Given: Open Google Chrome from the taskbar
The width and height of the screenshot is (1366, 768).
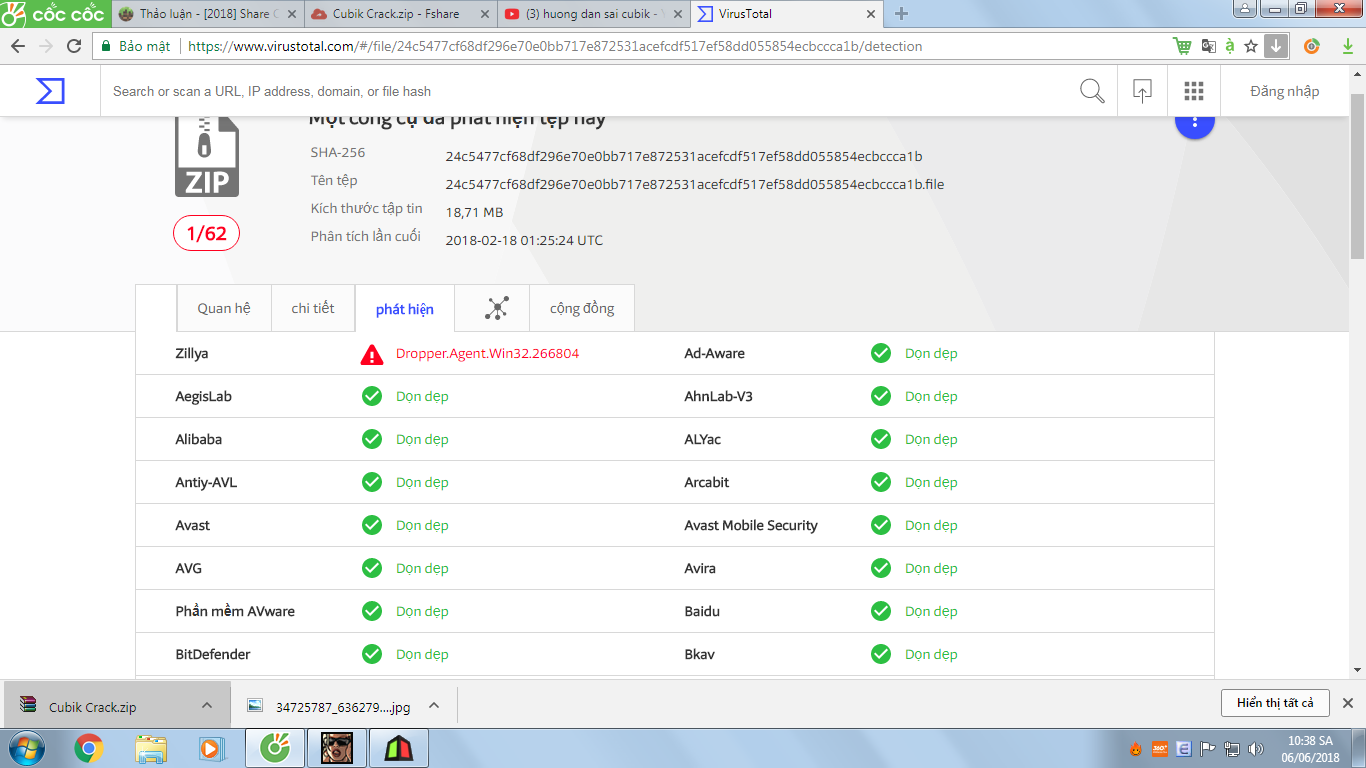Looking at the screenshot, I should click(89, 748).
